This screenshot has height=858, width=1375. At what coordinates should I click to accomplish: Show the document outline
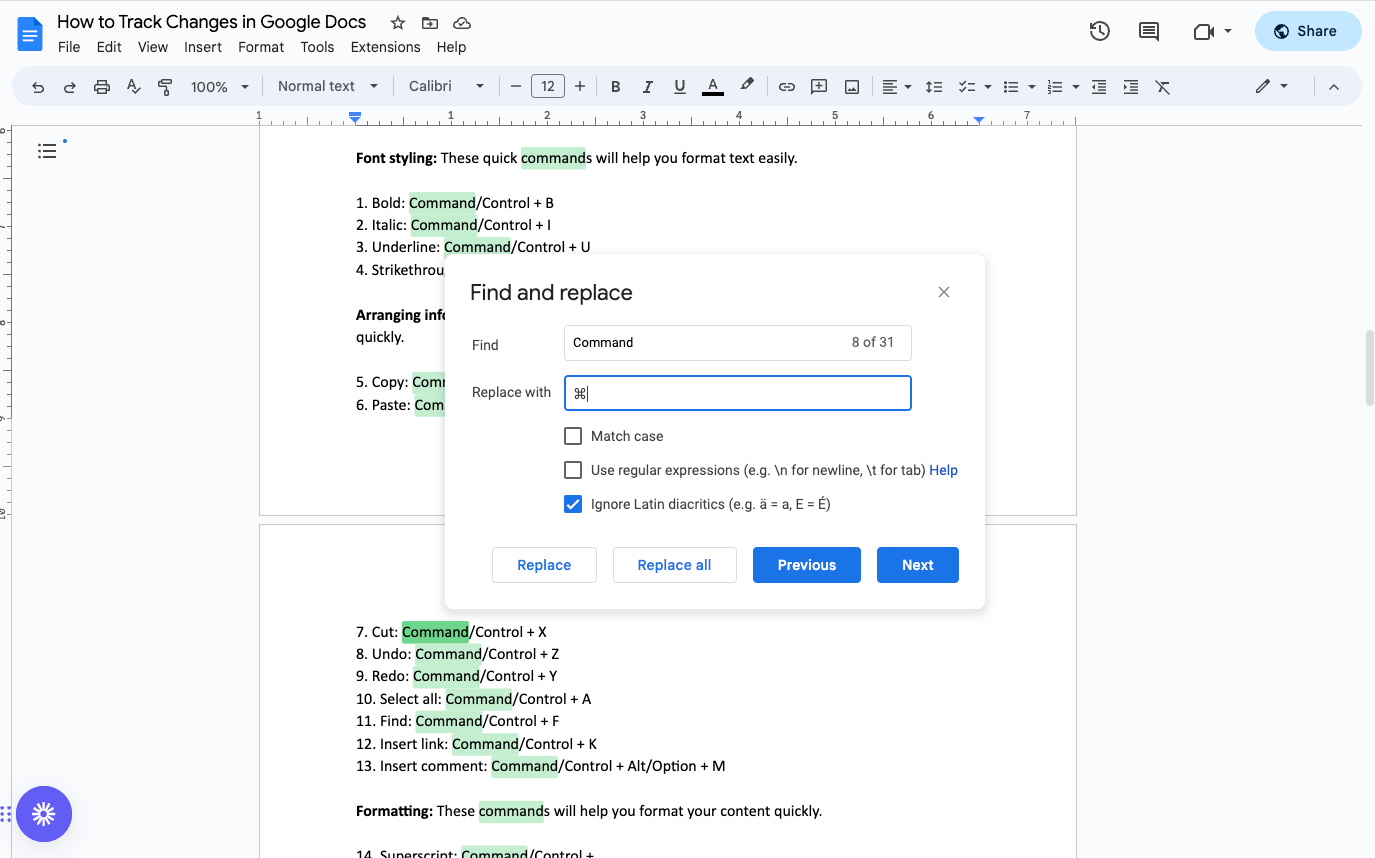pyautogui.click(x=47, y=151)
